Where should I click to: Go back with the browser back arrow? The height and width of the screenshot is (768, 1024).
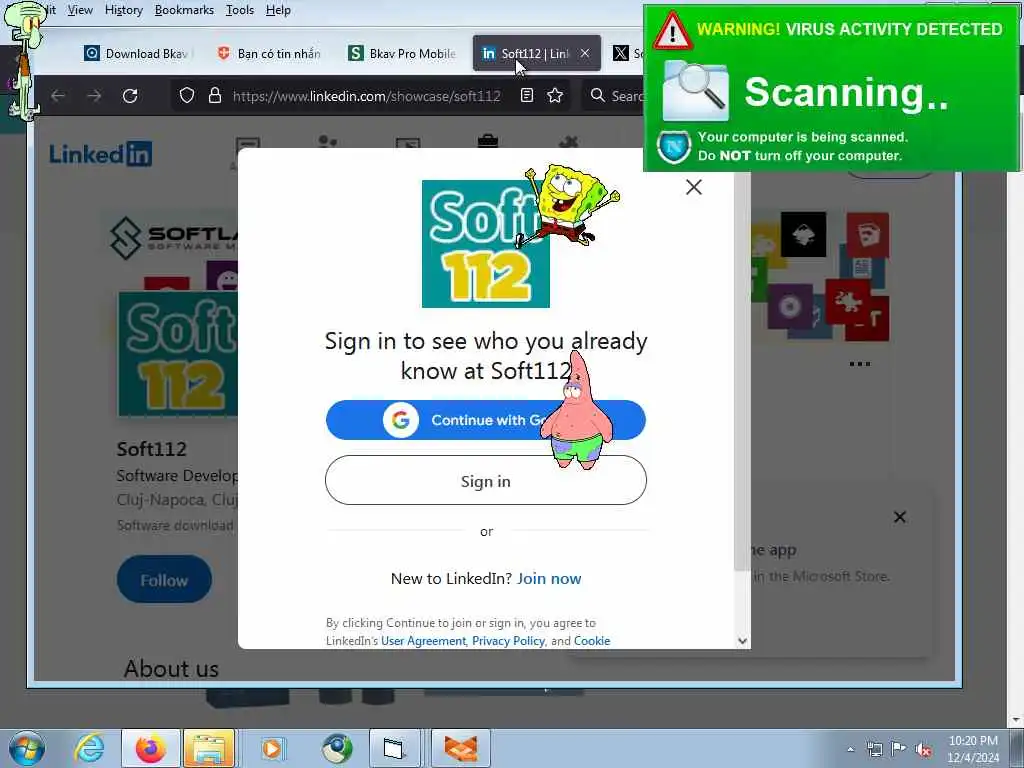tap(57, 95)
